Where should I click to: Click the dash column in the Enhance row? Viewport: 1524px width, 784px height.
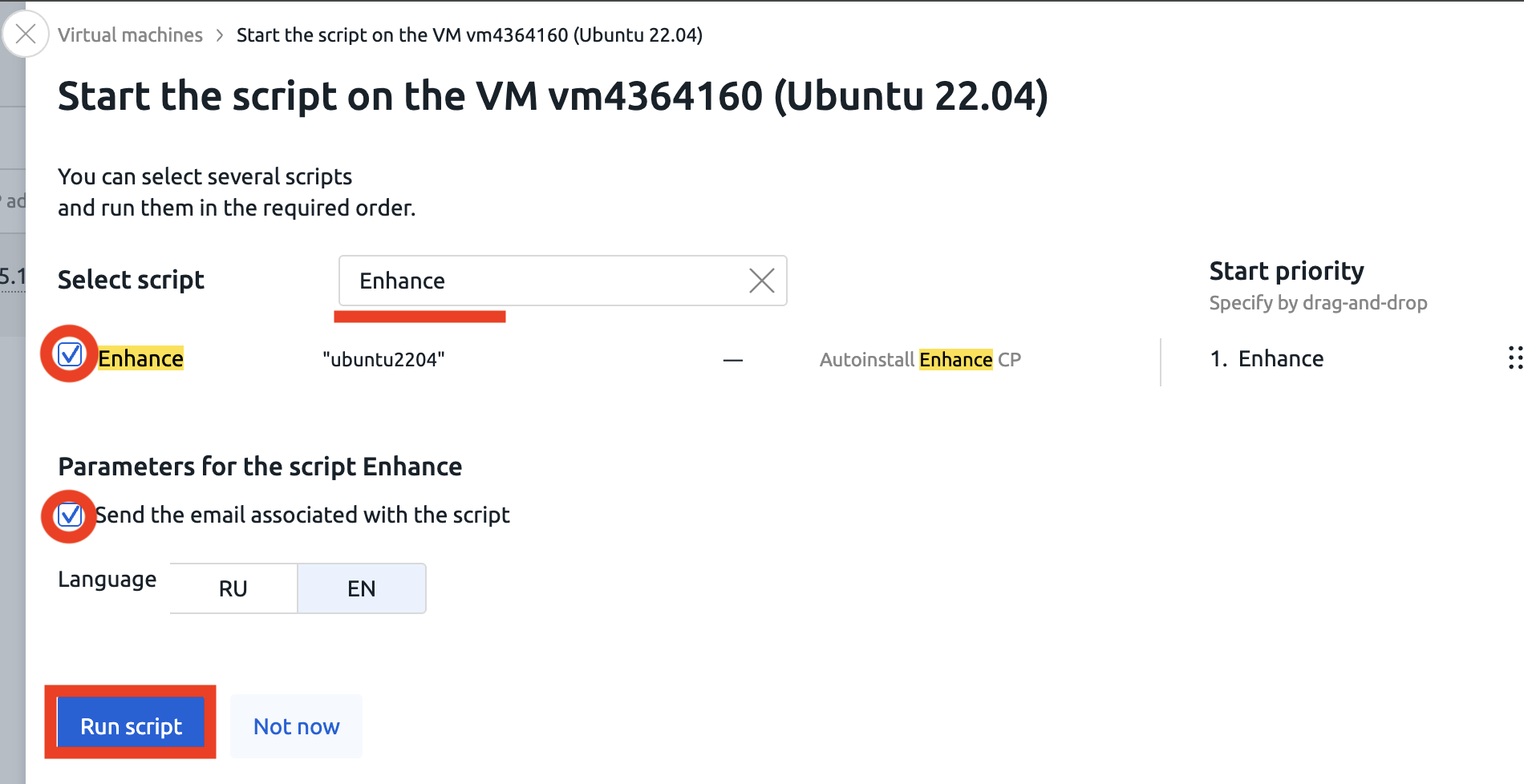(732, 360)
